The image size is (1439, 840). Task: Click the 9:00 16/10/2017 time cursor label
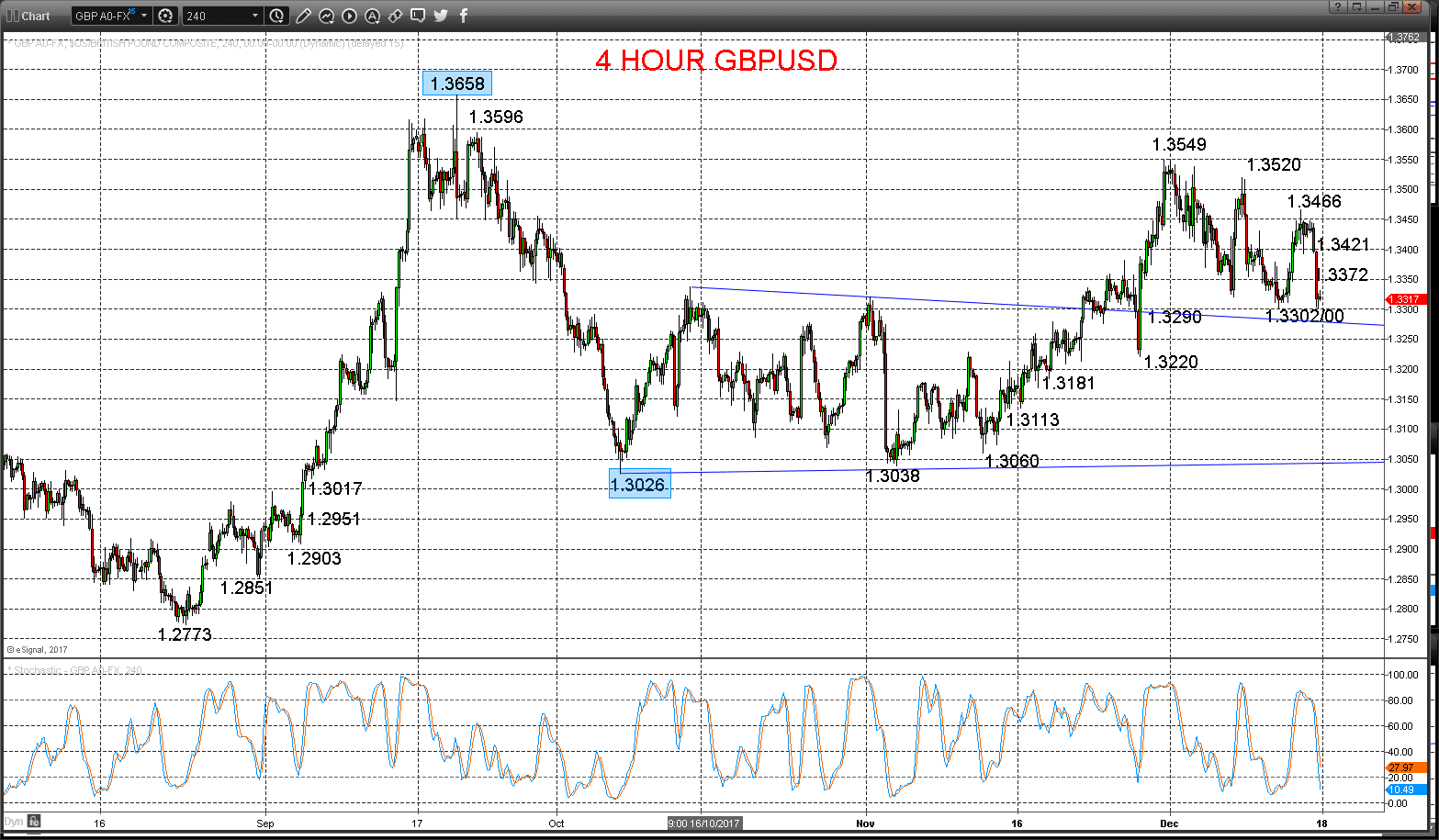coord(704,823)
